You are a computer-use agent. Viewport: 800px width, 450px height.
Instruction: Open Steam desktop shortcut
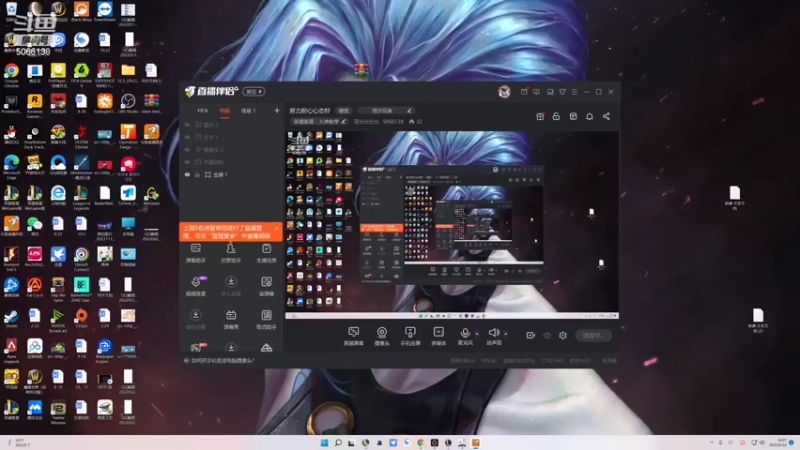click(x=11, y=319)
